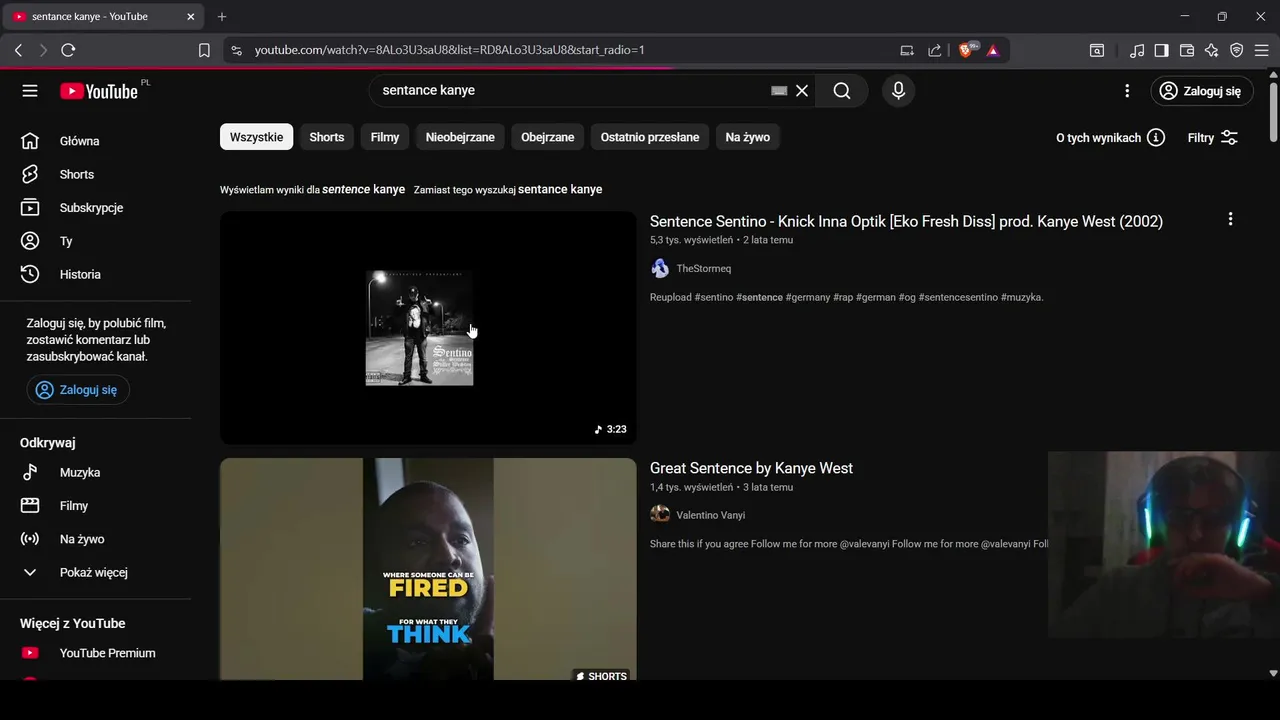Close the 'sentance kanye - YouTube' tab
This screenshot has height=720, width=1280.
tap(190, 16)
